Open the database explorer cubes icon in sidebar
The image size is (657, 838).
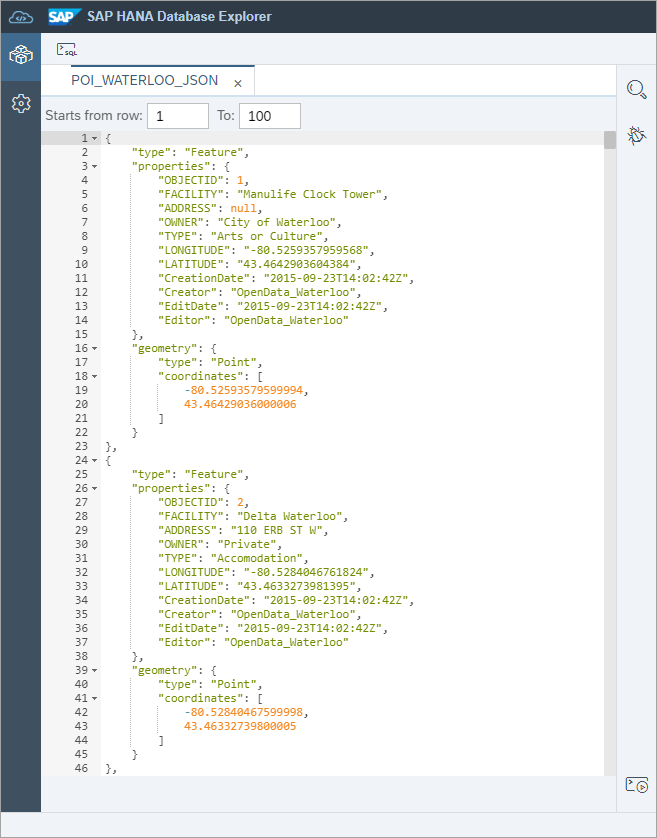21,56
